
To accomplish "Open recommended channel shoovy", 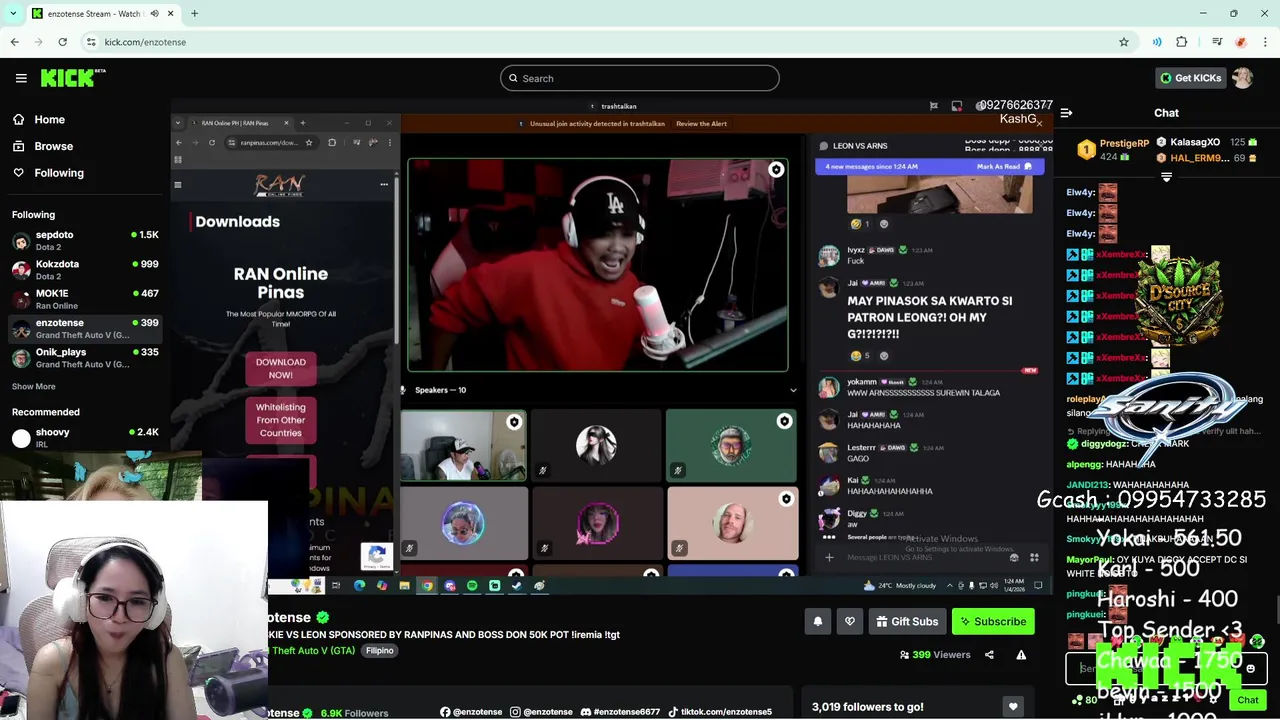I will (x=85, y=437).
